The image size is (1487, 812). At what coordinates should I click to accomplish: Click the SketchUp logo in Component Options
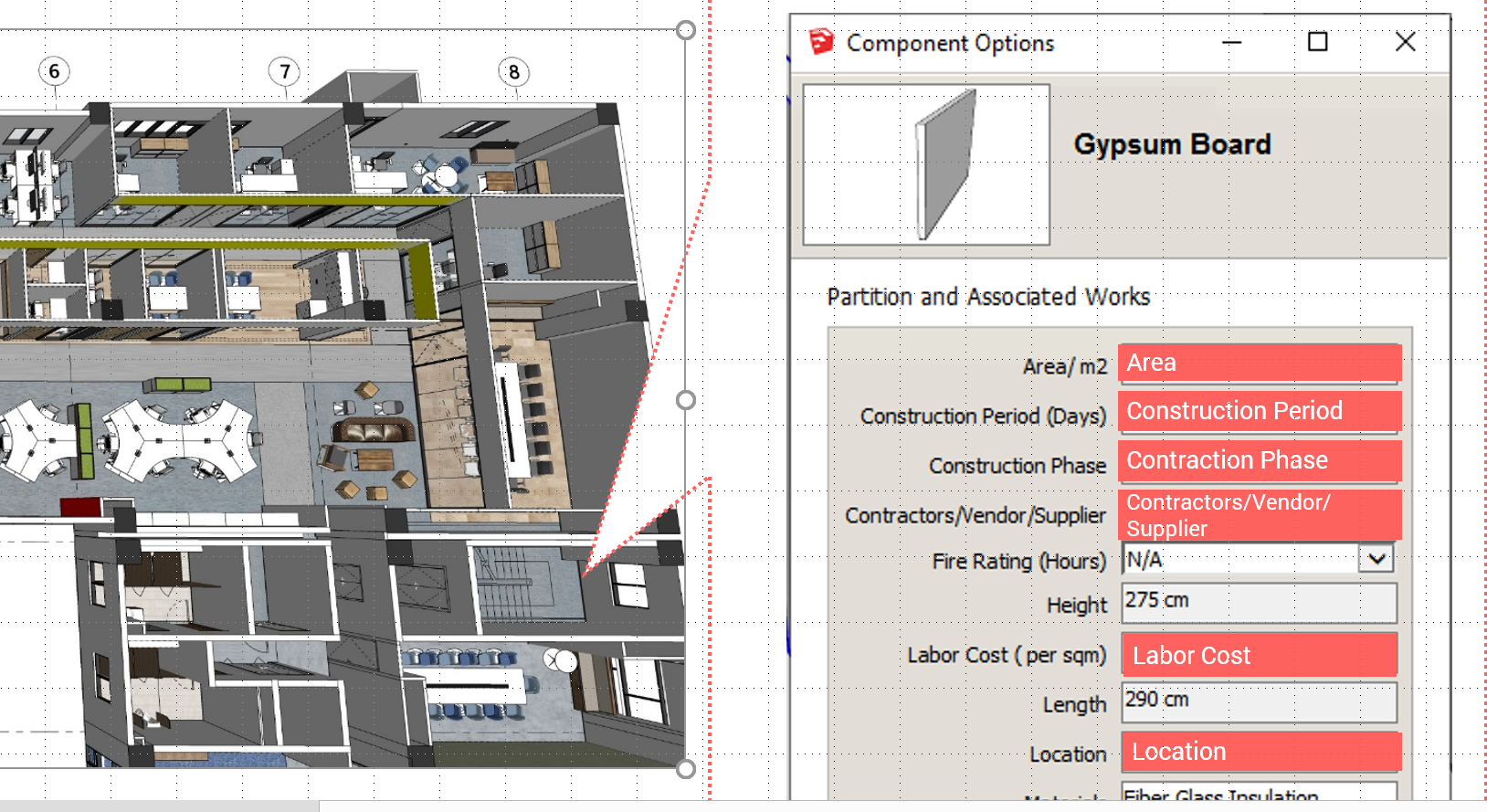(821, 42)
